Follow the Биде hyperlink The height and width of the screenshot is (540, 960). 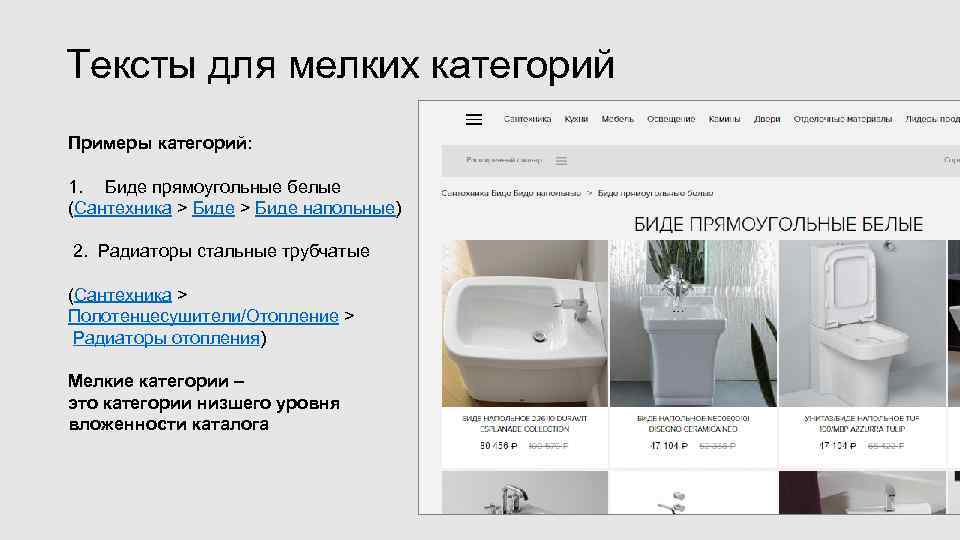(x=213, y=208)
